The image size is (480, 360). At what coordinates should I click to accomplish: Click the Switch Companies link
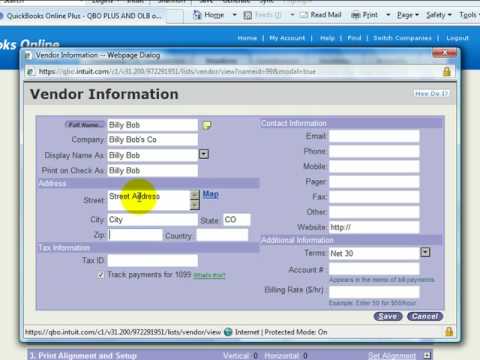pyautogui.click(x=402, y=38)
